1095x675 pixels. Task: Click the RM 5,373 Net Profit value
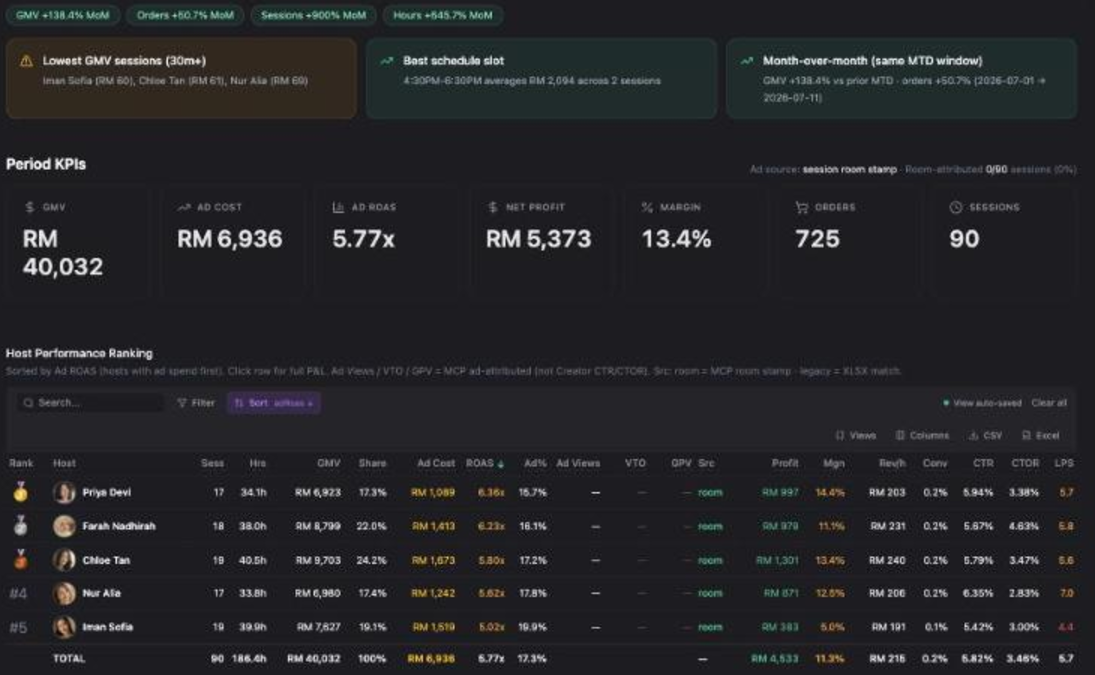(538, 239)
